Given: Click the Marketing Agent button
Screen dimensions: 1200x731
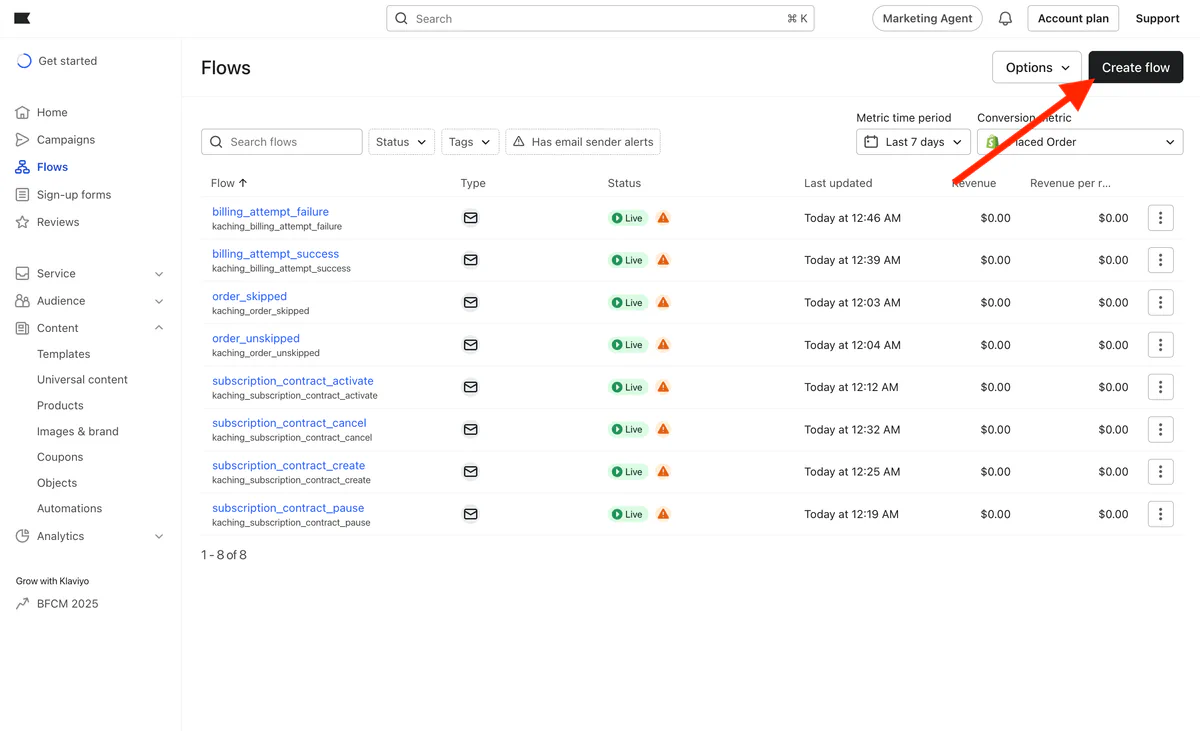Looking at the screenshot, I should point(927,19).
